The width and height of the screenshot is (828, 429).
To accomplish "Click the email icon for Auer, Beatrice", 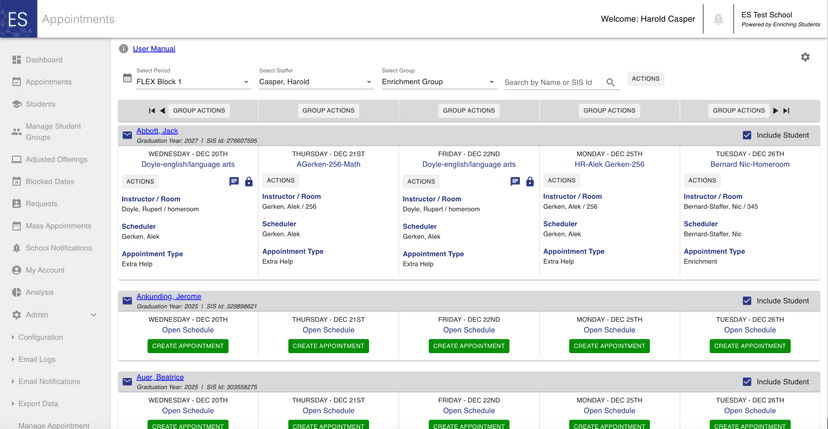I will coord(127,381).
